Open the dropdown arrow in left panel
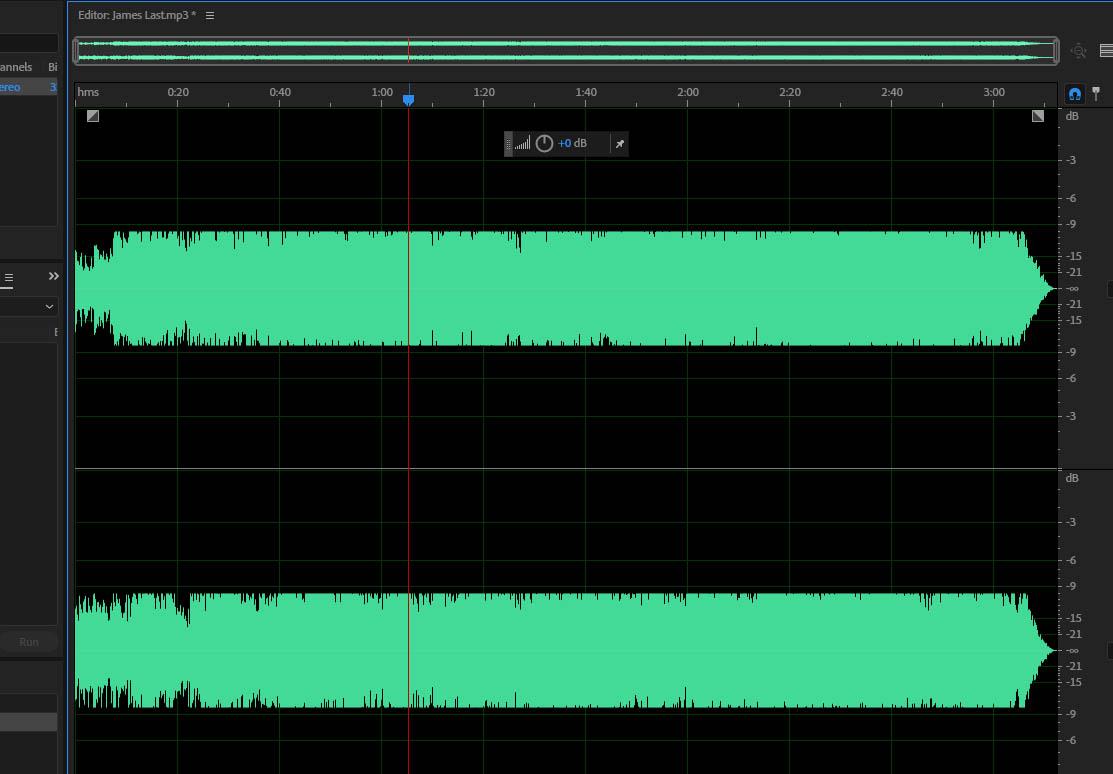 [49, 307]
